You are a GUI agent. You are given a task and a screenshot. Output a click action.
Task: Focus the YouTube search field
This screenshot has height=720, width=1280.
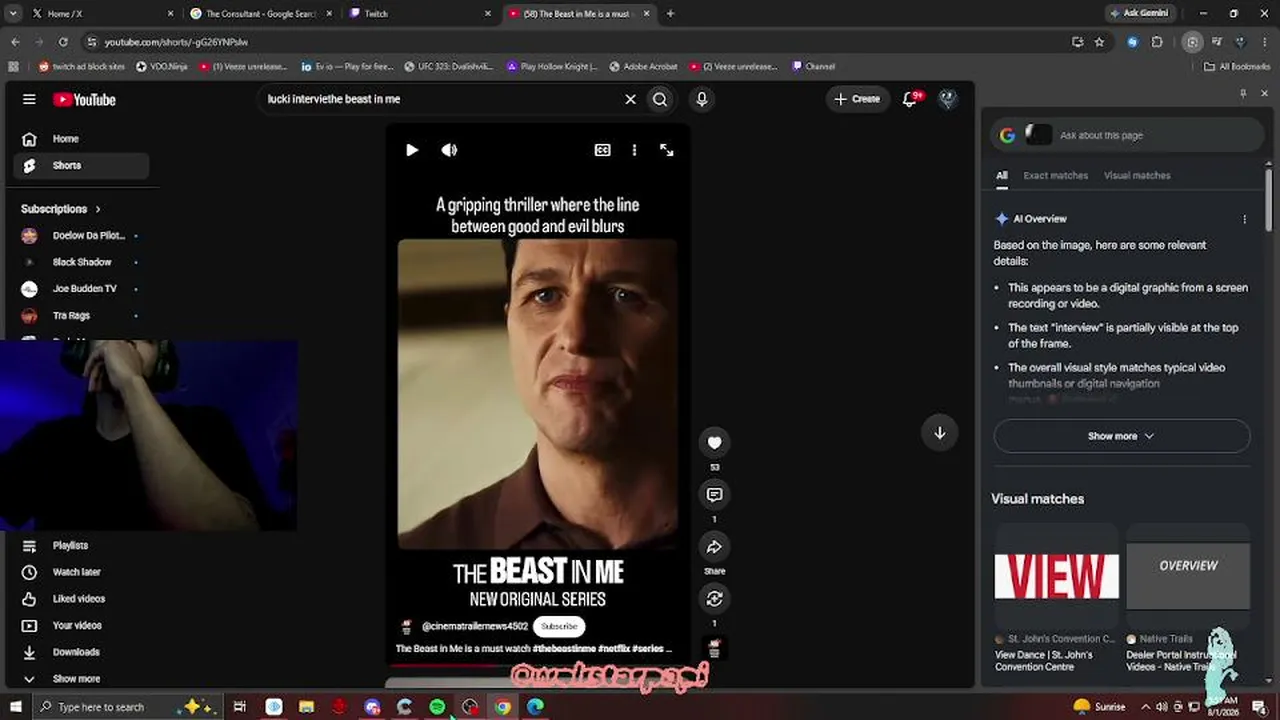440,99
